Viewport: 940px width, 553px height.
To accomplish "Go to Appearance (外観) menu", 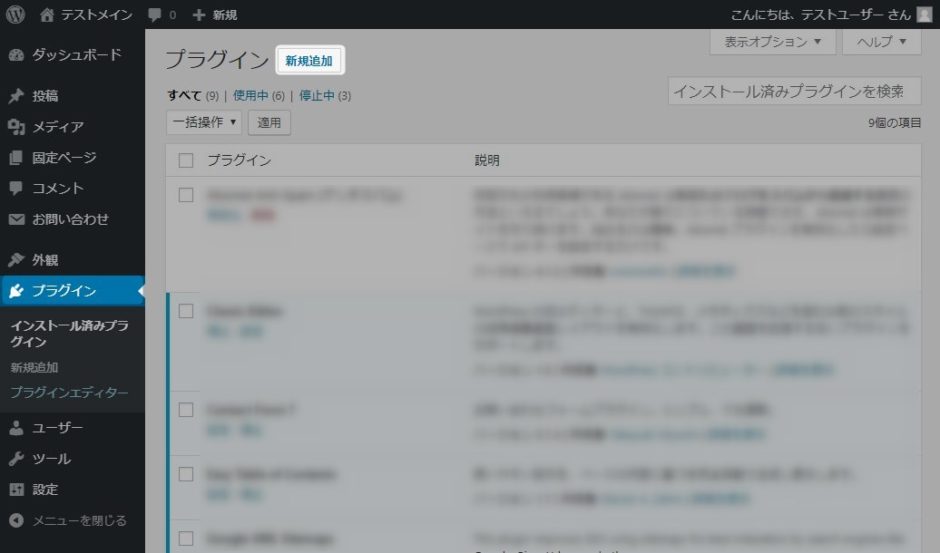I will tap(45, 260).
